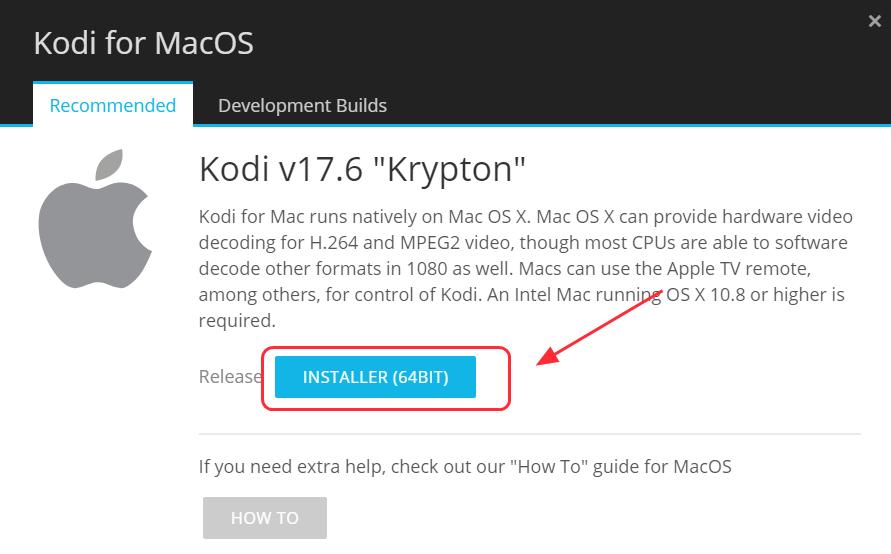Image resolution: width=891 pixels, height=554 pixels.
Task: Click the Kodi v17.6 "Krypton" heading
Action: click(363, 168)
